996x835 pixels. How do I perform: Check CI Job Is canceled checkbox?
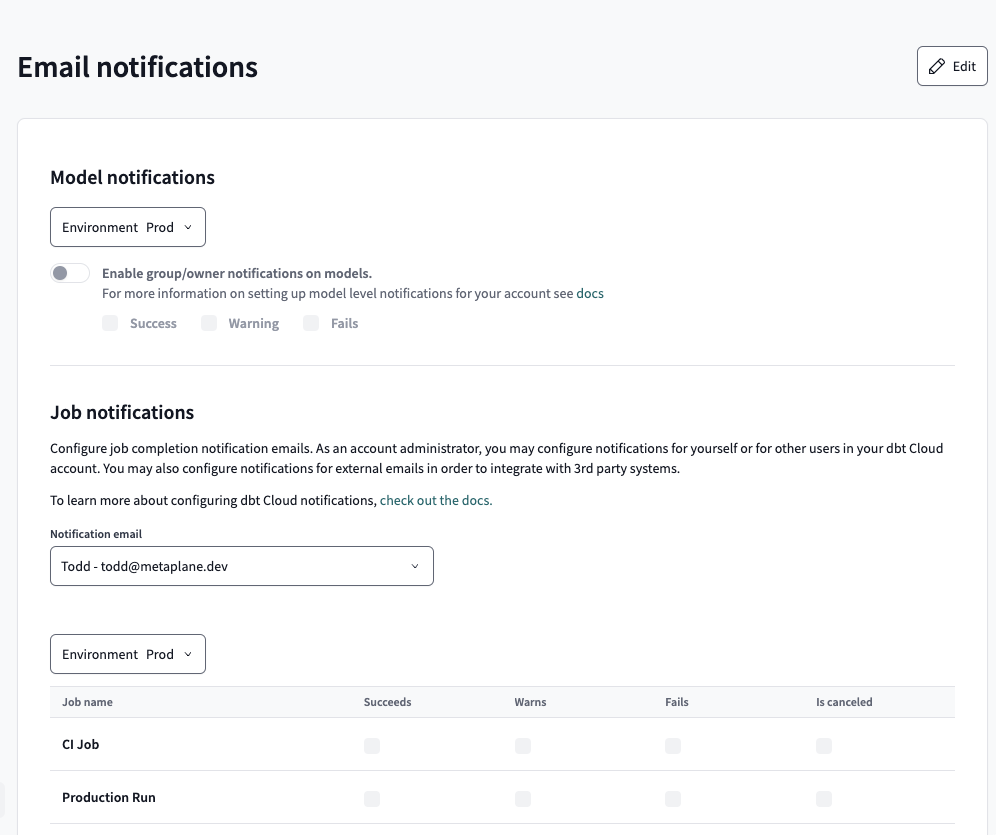coord(824,745)
